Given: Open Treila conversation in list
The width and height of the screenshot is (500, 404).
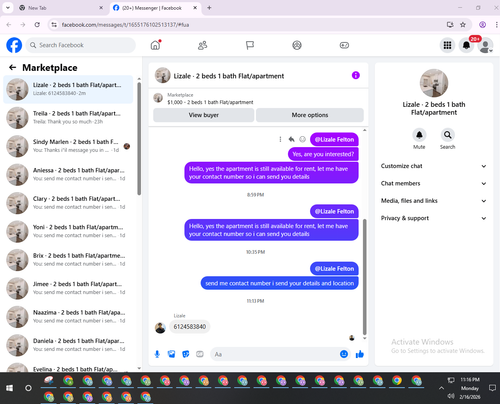Looking at the screenshot, I should tap(68, 117).
